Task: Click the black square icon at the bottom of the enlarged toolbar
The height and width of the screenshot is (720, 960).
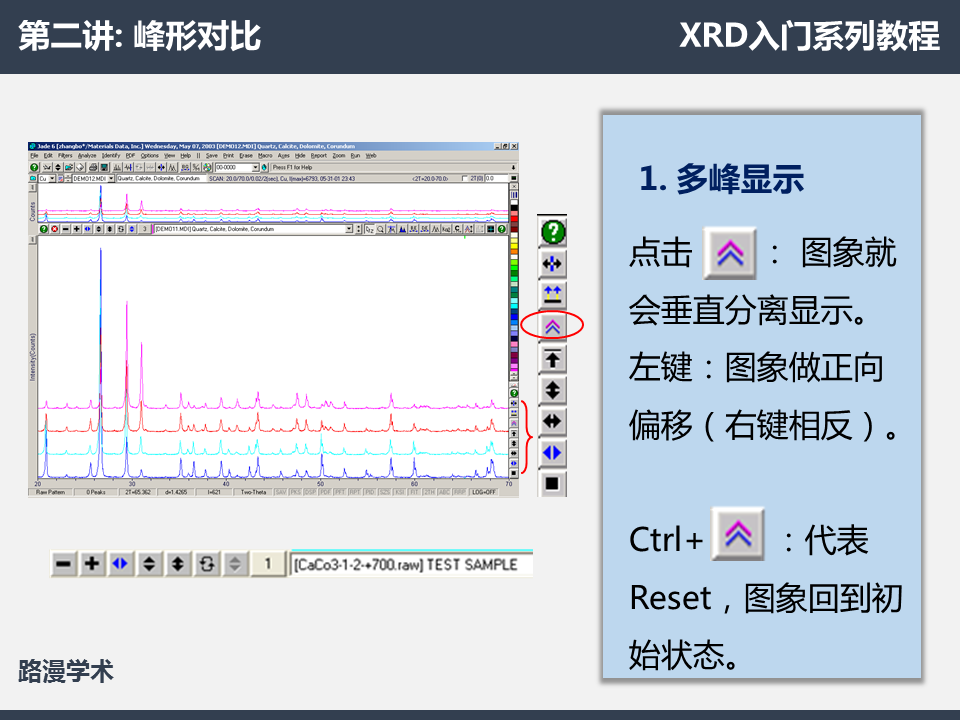Action: [x=553, y=484]
